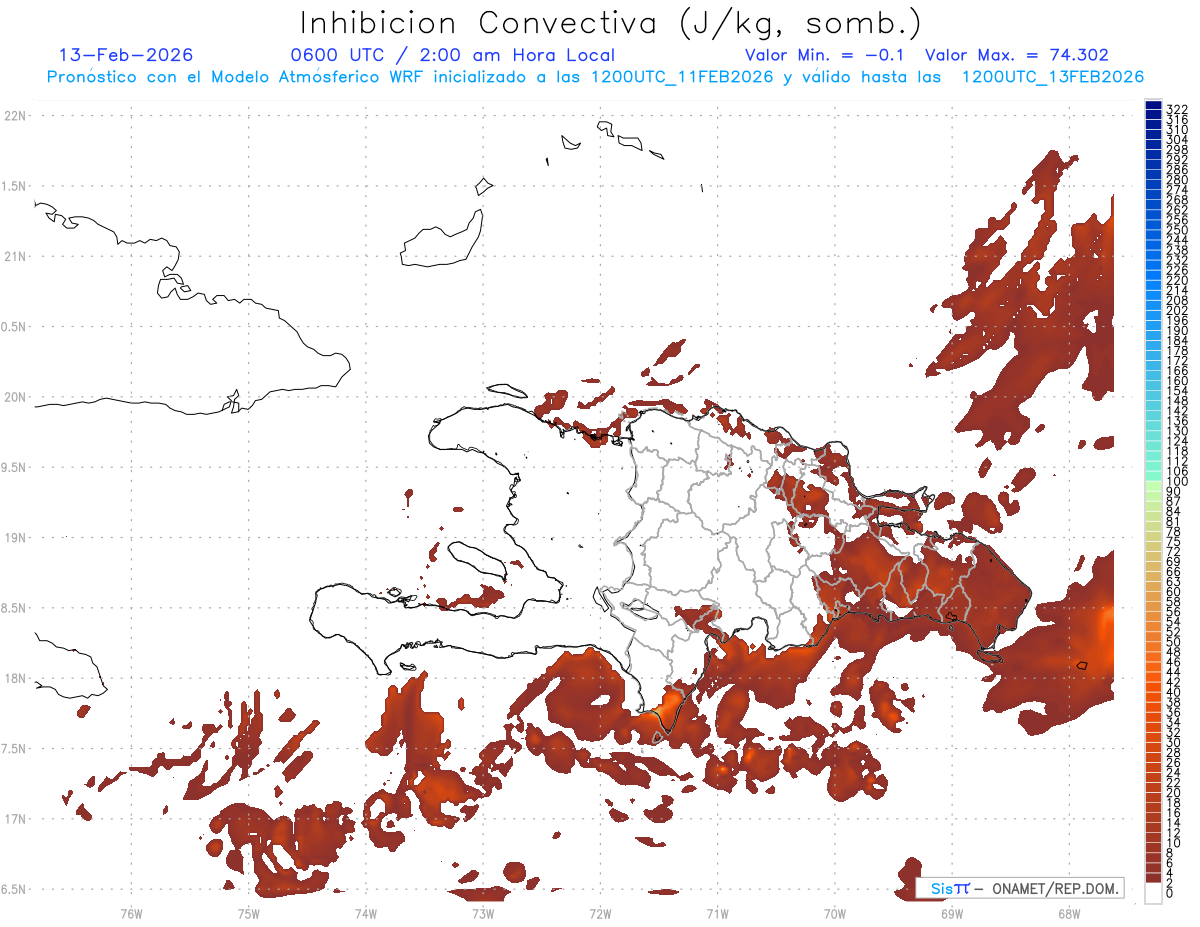Screen dimensions: 1200x927
Task: Click the '20N' latitude label
Action: 14,397
